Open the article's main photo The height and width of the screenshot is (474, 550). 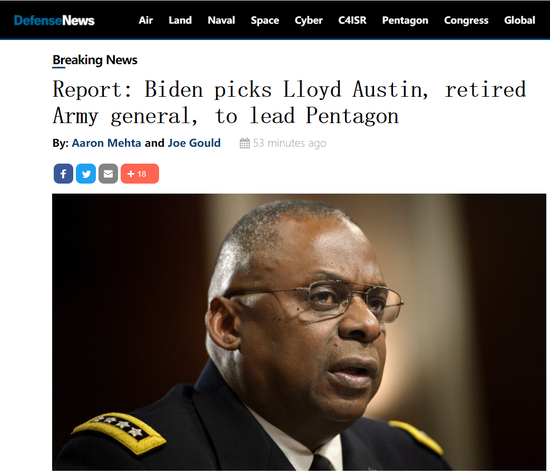point(299,332)
